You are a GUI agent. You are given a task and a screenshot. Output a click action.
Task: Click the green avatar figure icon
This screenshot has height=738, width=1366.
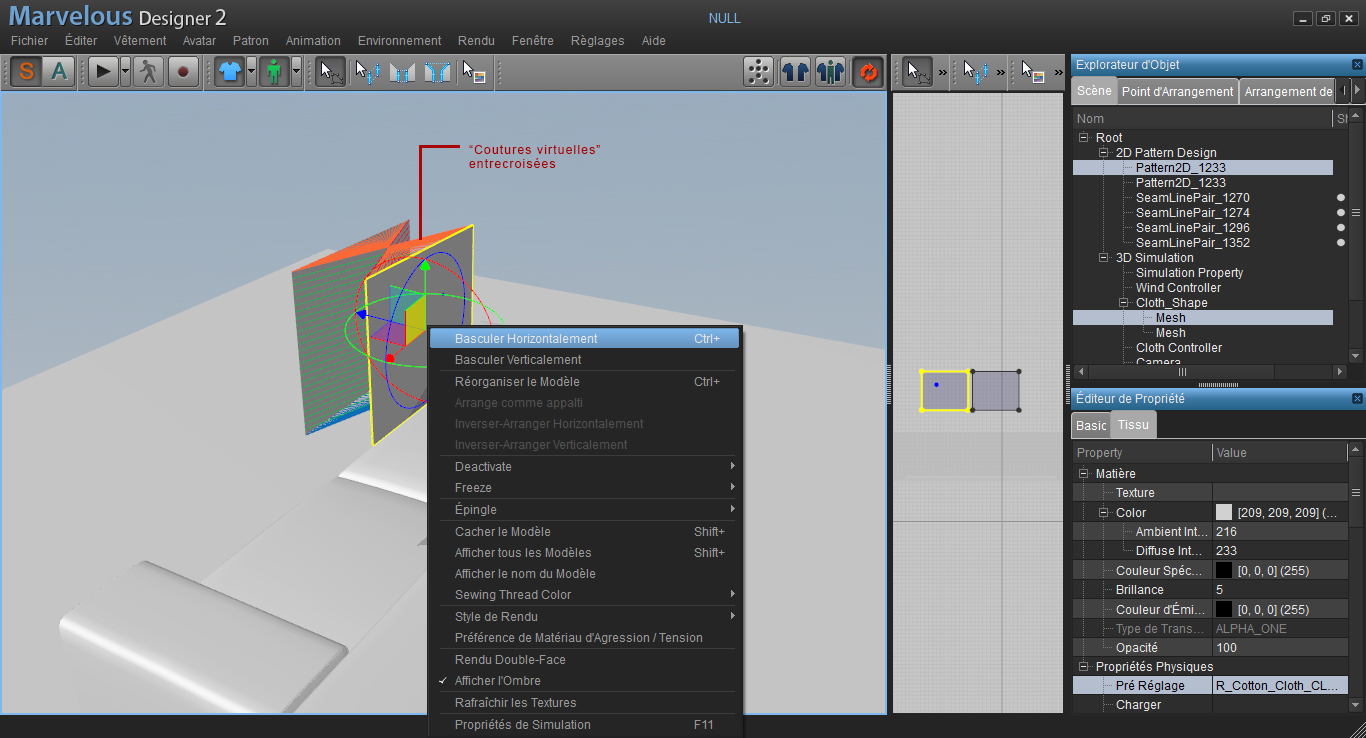tap(275, 72)
